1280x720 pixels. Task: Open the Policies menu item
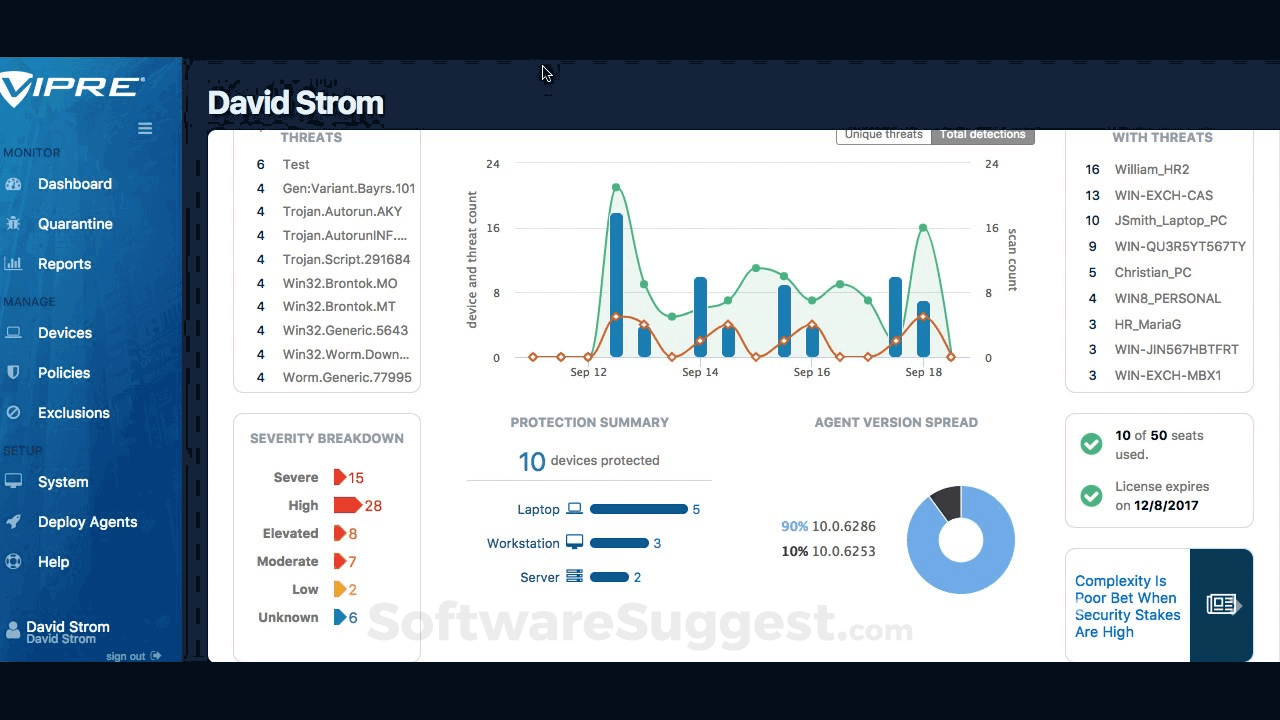64,372
